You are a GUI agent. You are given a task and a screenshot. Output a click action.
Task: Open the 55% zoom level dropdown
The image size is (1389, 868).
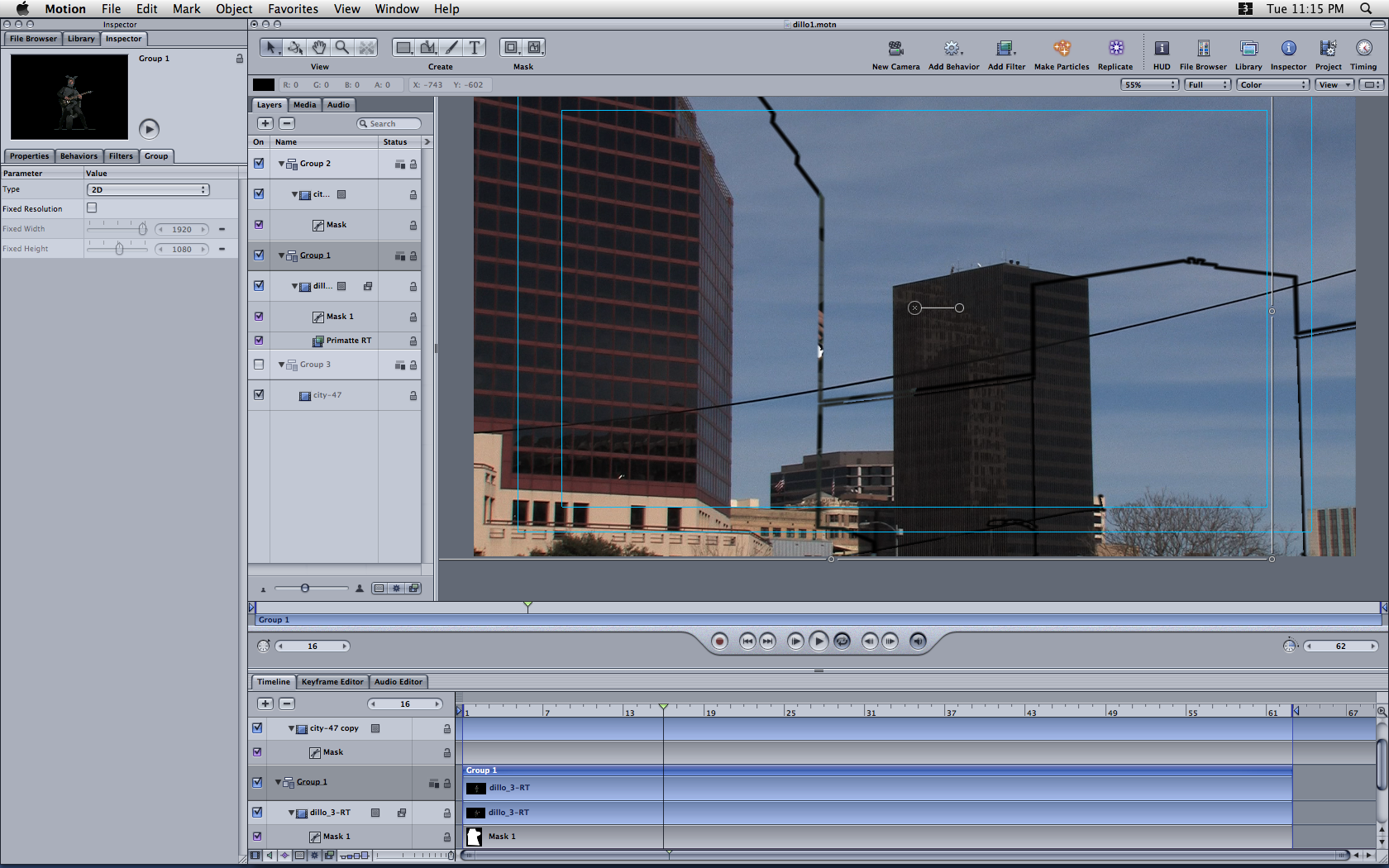click(x=1149, y=85)
